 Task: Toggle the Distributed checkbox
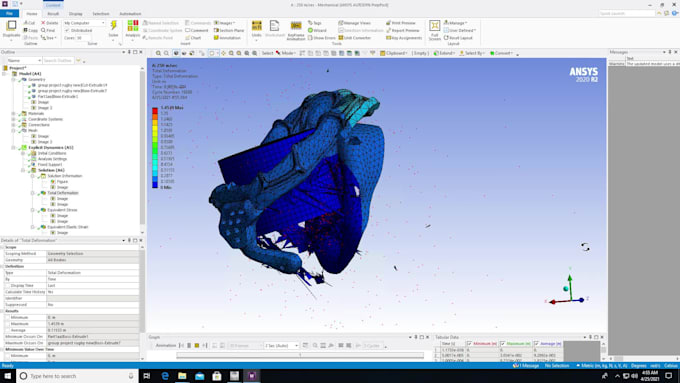point(67,30)
